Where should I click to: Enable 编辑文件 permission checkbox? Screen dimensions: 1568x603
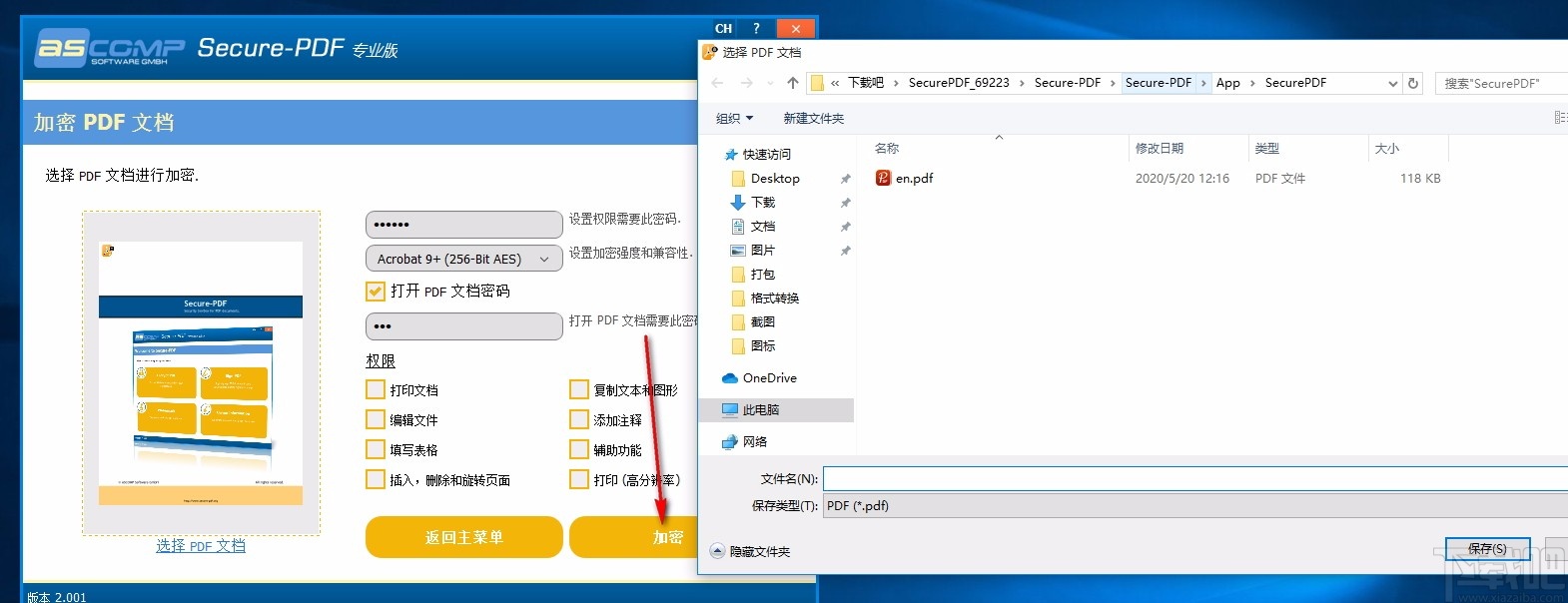[376, 420]
